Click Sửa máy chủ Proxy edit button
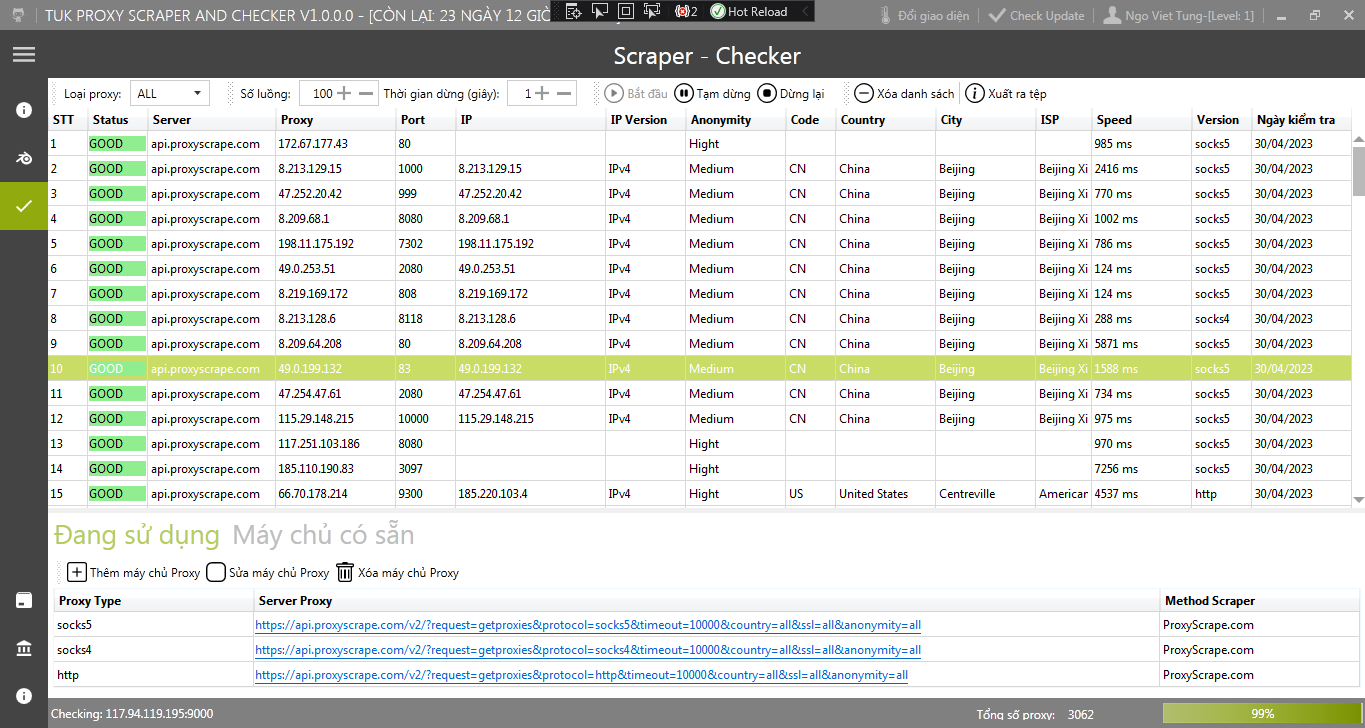This screenshot has height=728, width=1365. click(x=267, y=573)
